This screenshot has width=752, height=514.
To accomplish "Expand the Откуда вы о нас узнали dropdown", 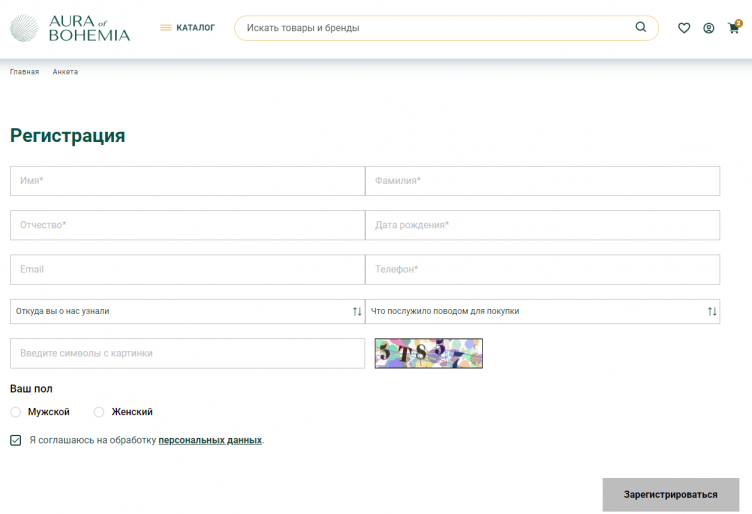I will coord(187,311).
